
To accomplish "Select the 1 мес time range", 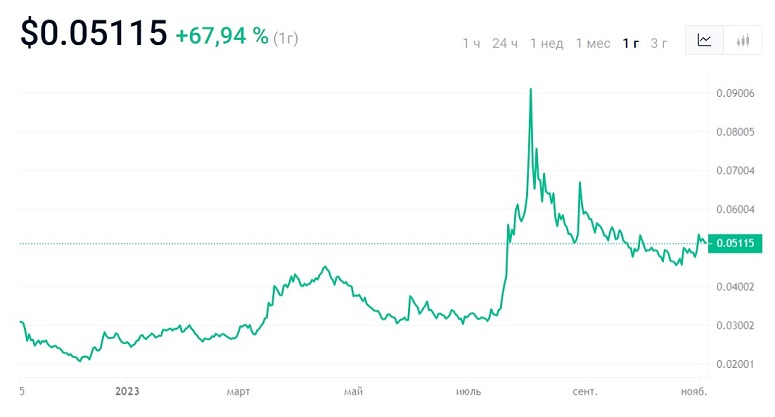I will pyautogui.click(x=593, y=42).
